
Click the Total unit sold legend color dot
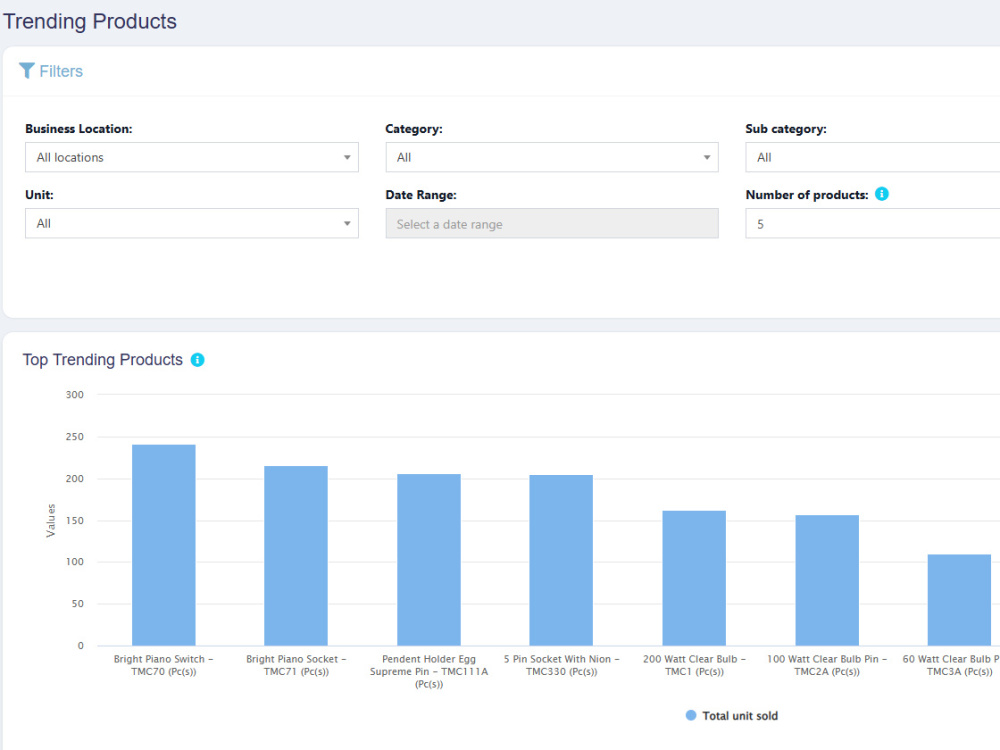click(x=691, y=716)
